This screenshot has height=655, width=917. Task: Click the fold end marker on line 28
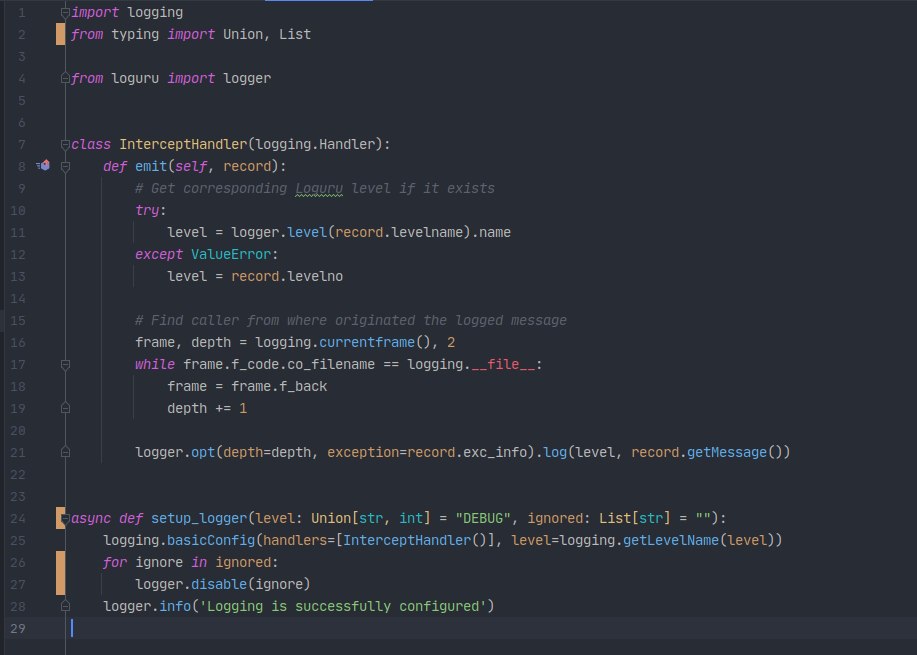(66, 606)
